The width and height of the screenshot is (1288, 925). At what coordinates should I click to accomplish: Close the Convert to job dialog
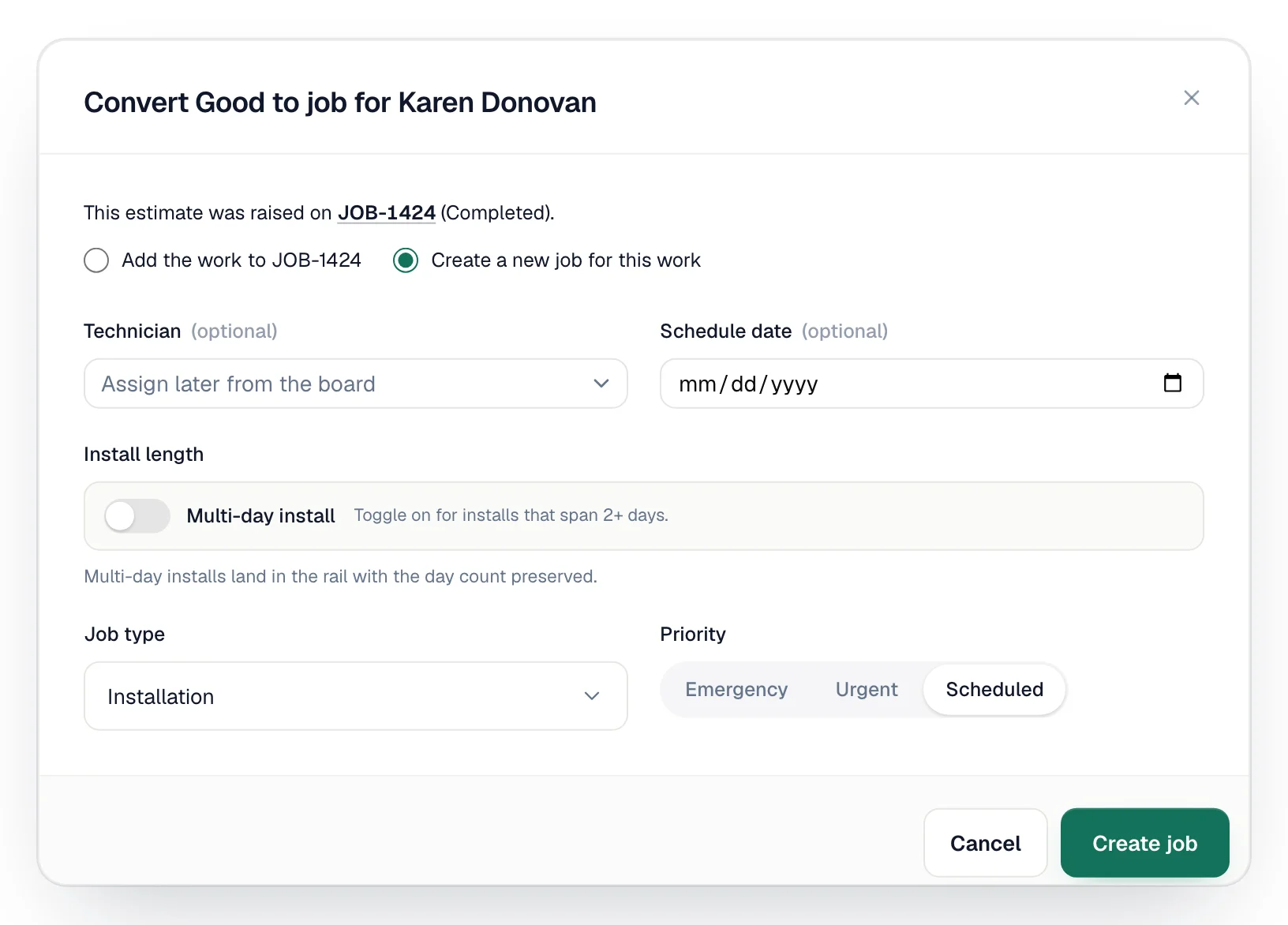[x=1192, y=98]
